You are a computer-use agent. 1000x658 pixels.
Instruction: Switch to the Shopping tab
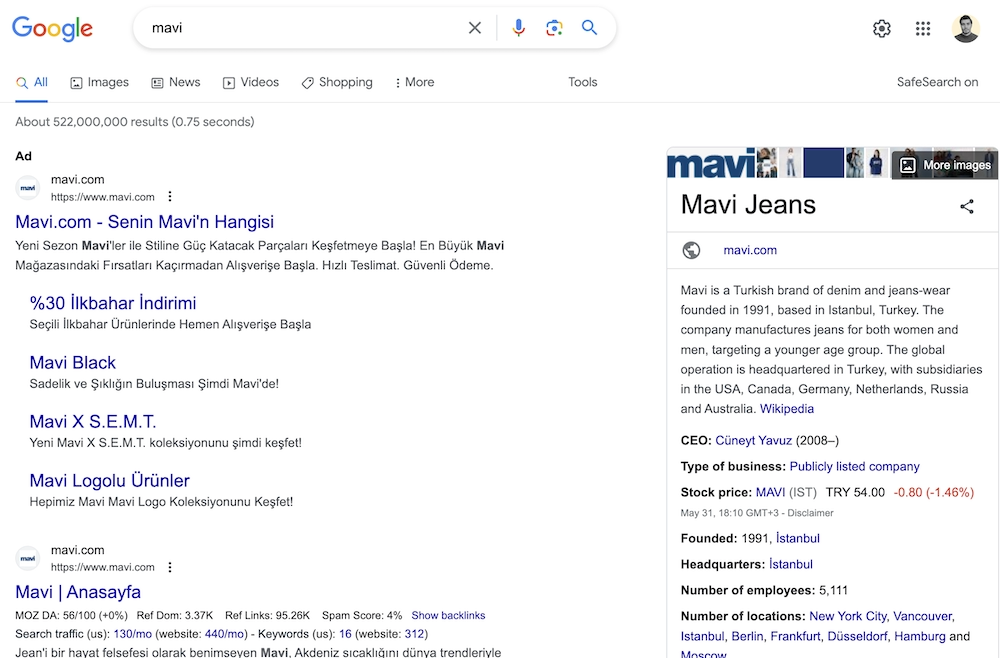coord(337,82)
